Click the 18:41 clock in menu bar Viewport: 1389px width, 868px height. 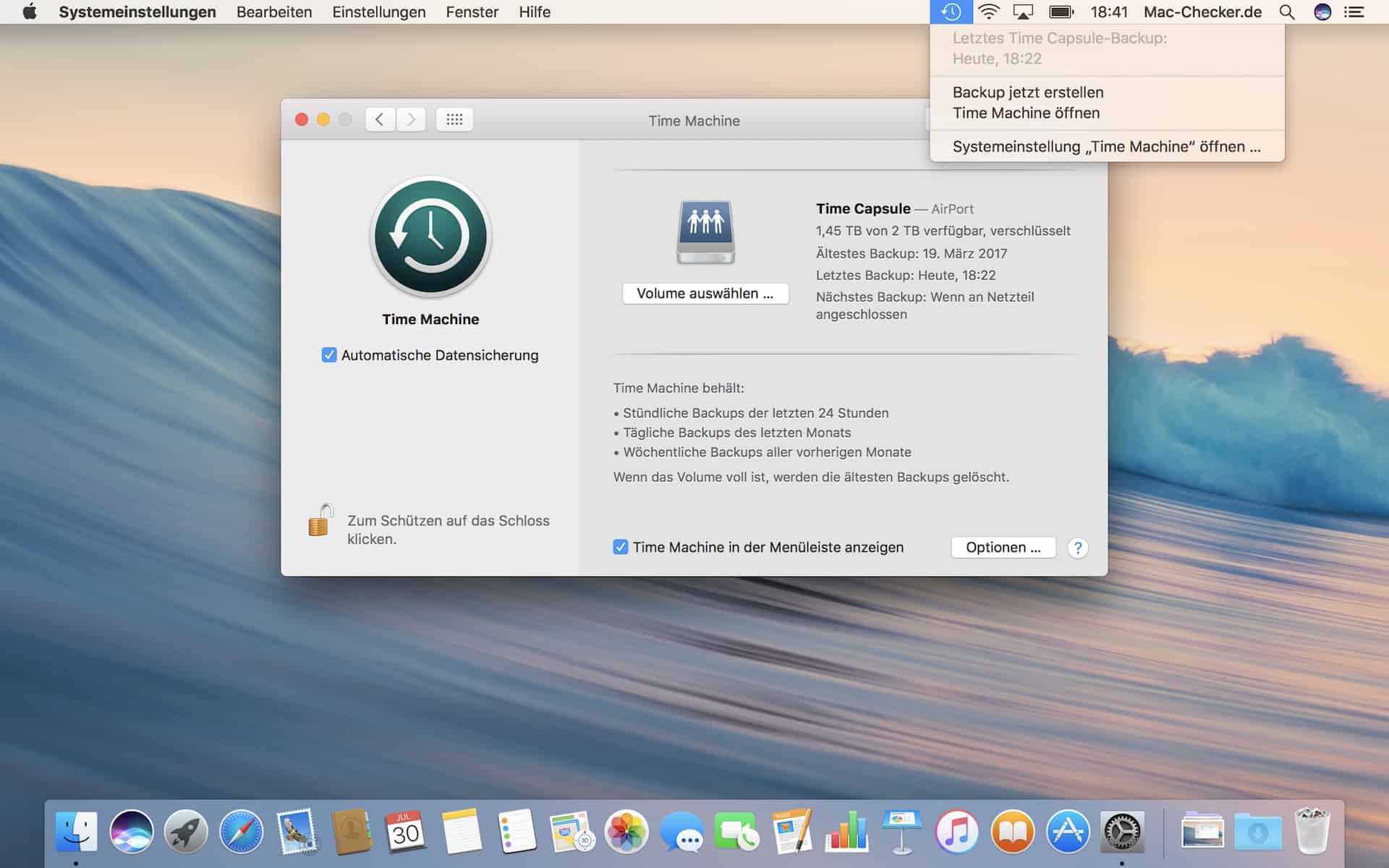pos(1109,12)
